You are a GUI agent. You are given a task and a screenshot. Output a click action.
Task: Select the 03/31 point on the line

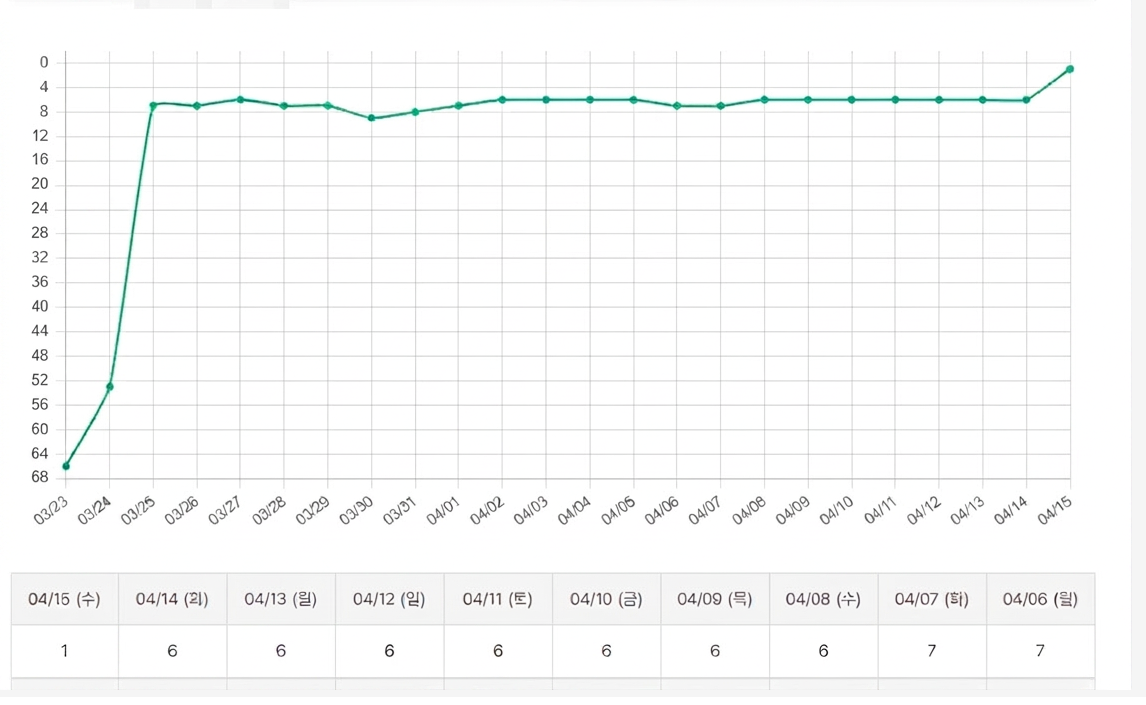415,112
